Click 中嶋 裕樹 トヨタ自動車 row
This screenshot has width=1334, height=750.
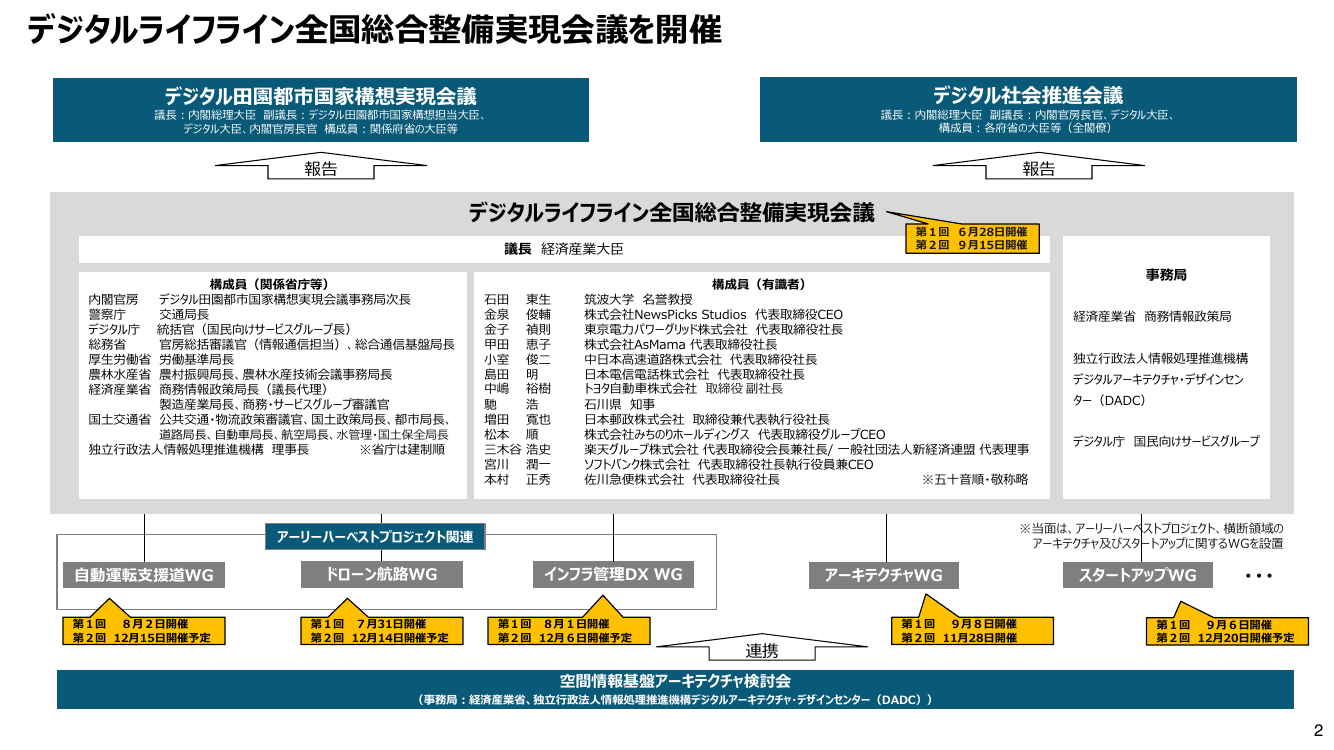633,389
